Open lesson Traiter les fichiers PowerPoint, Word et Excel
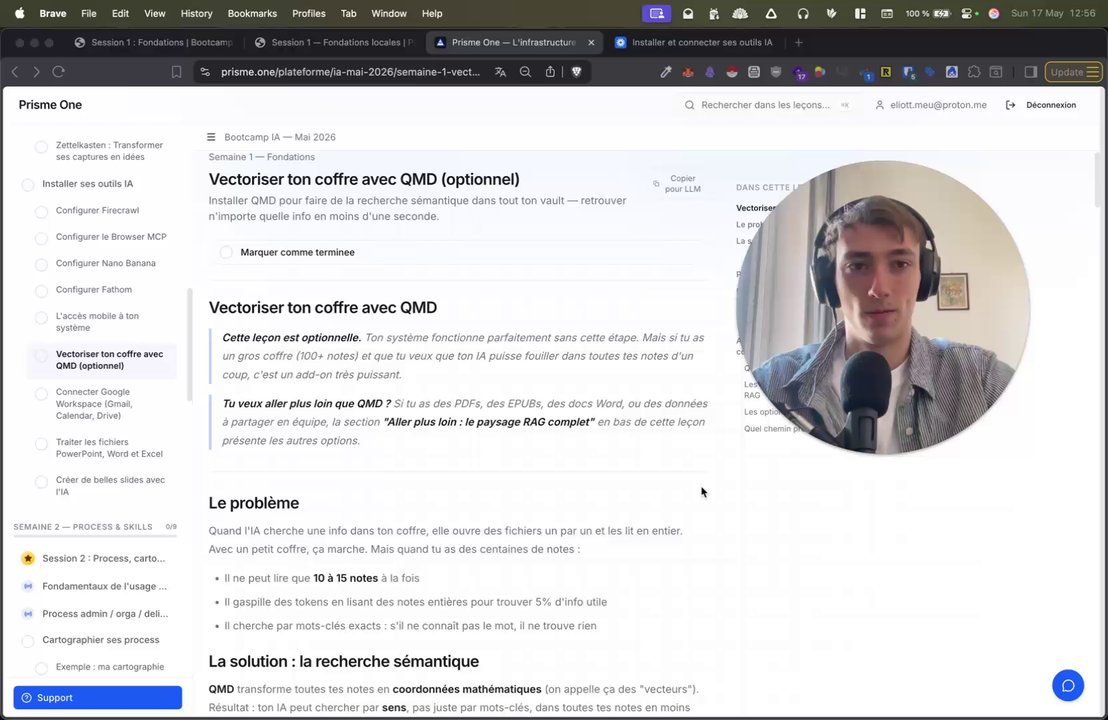 (x=110, y=448)
